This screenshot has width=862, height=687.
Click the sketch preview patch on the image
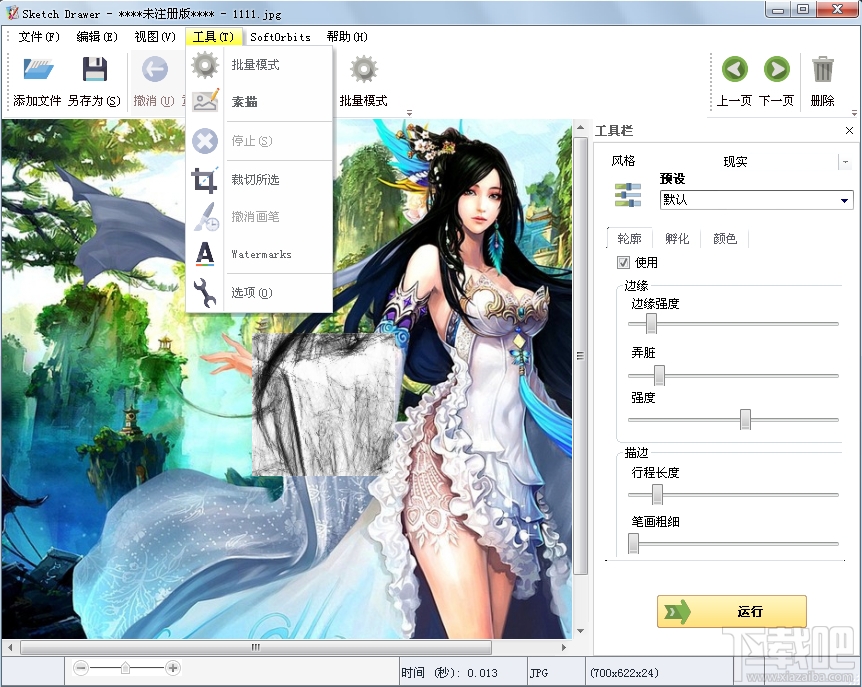325,404
